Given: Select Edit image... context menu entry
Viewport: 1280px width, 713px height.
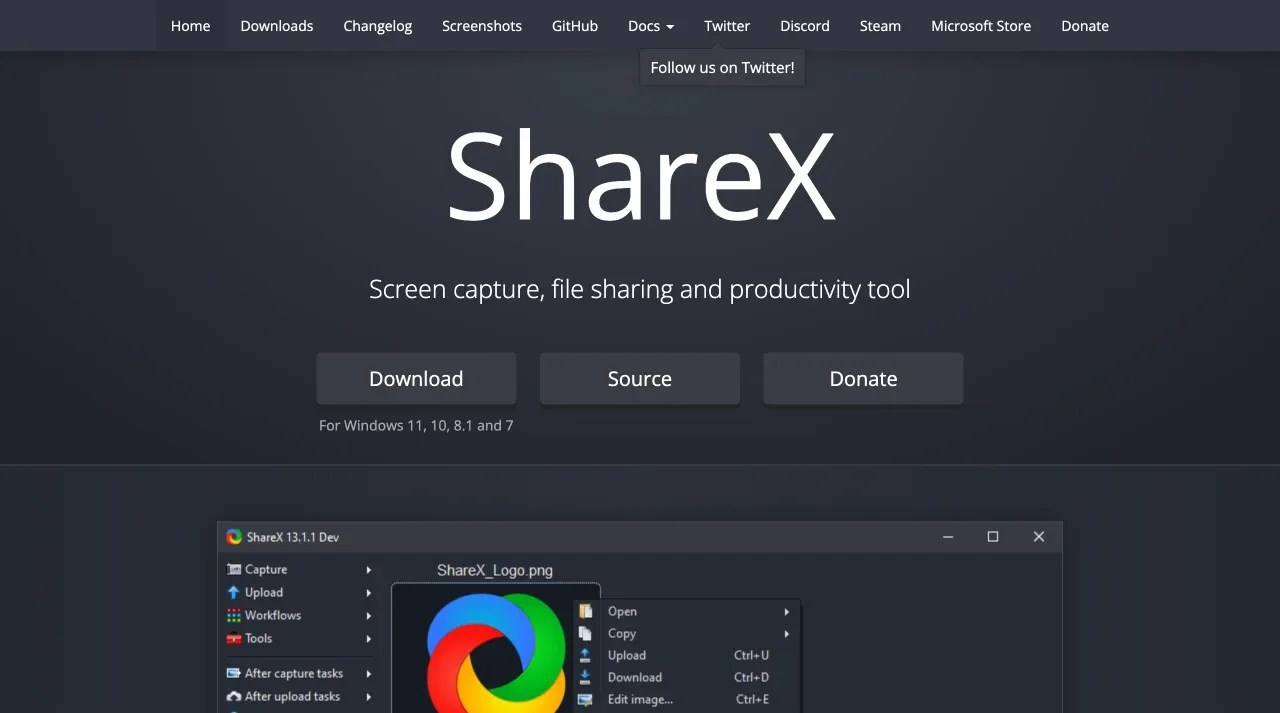Looking at the screenshot, I should [688, 699].
